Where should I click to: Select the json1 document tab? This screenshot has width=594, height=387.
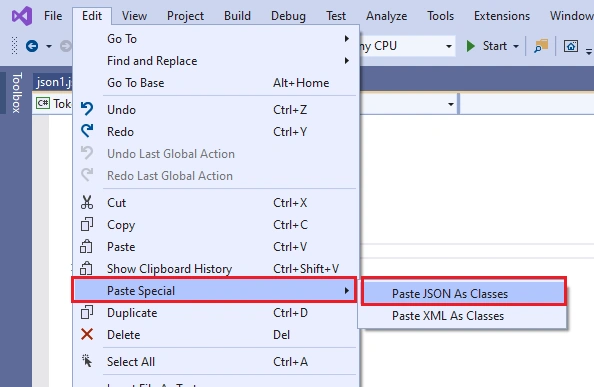coord(53,82)
